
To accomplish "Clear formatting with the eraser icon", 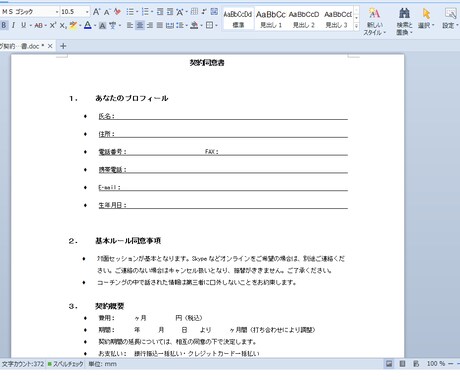I will tap(117, 12).
